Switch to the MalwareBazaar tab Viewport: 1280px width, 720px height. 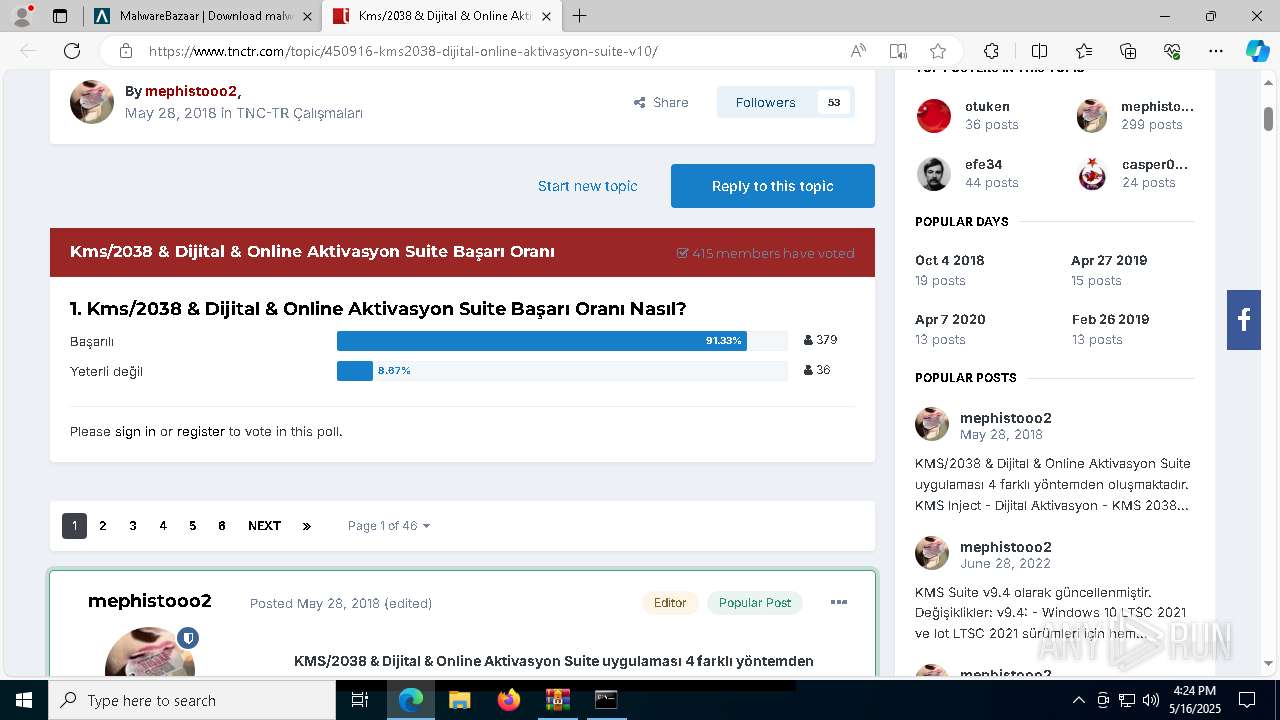pos(203,16)
